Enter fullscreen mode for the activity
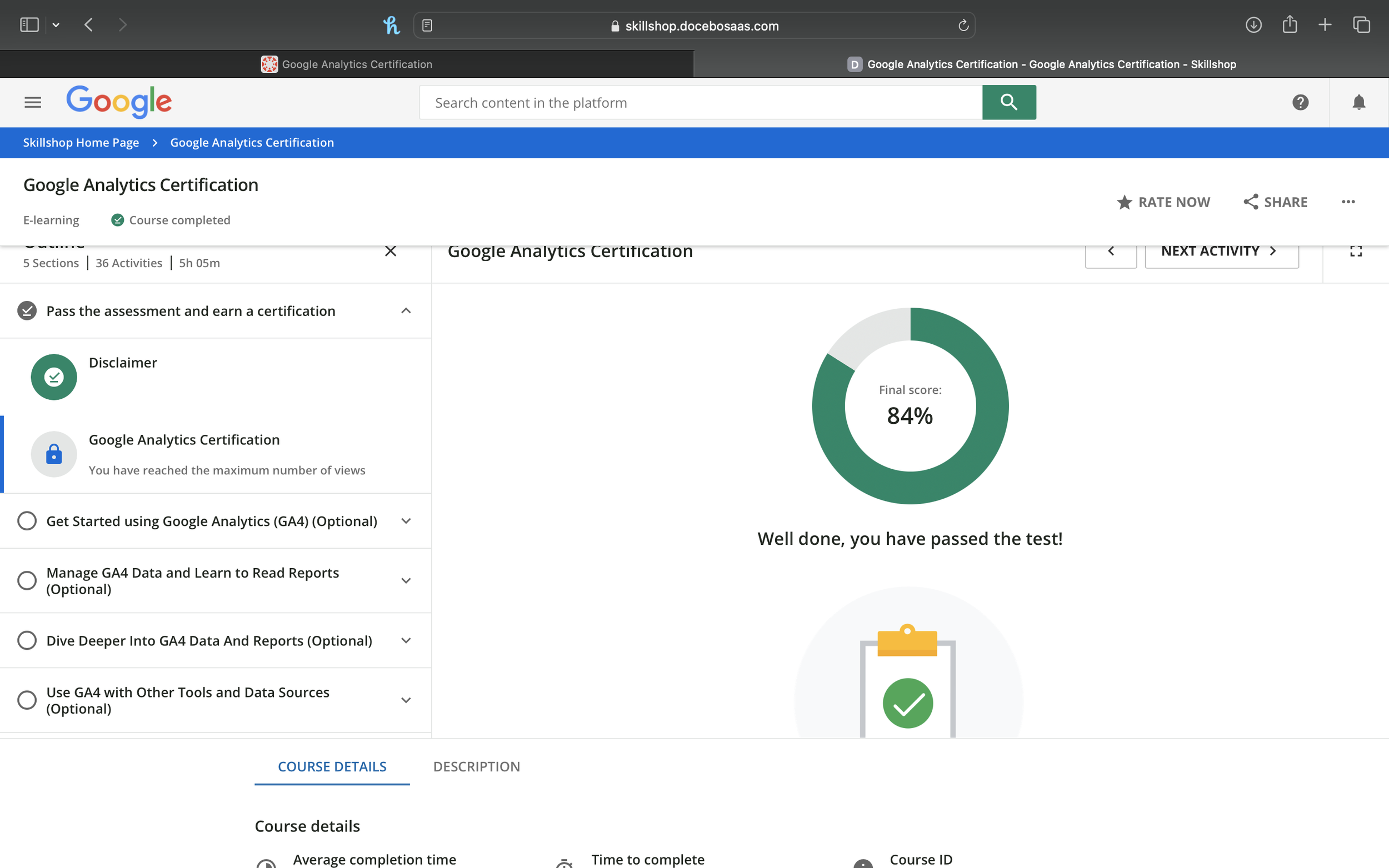1389x868 pixels. (x=1356, y=251)
